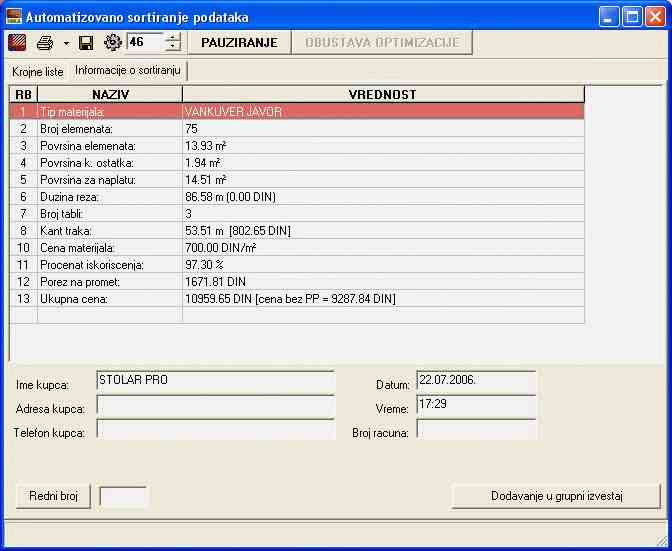
Task: Click into the Telefon kupca field
Action: click(x=214, y=430)
